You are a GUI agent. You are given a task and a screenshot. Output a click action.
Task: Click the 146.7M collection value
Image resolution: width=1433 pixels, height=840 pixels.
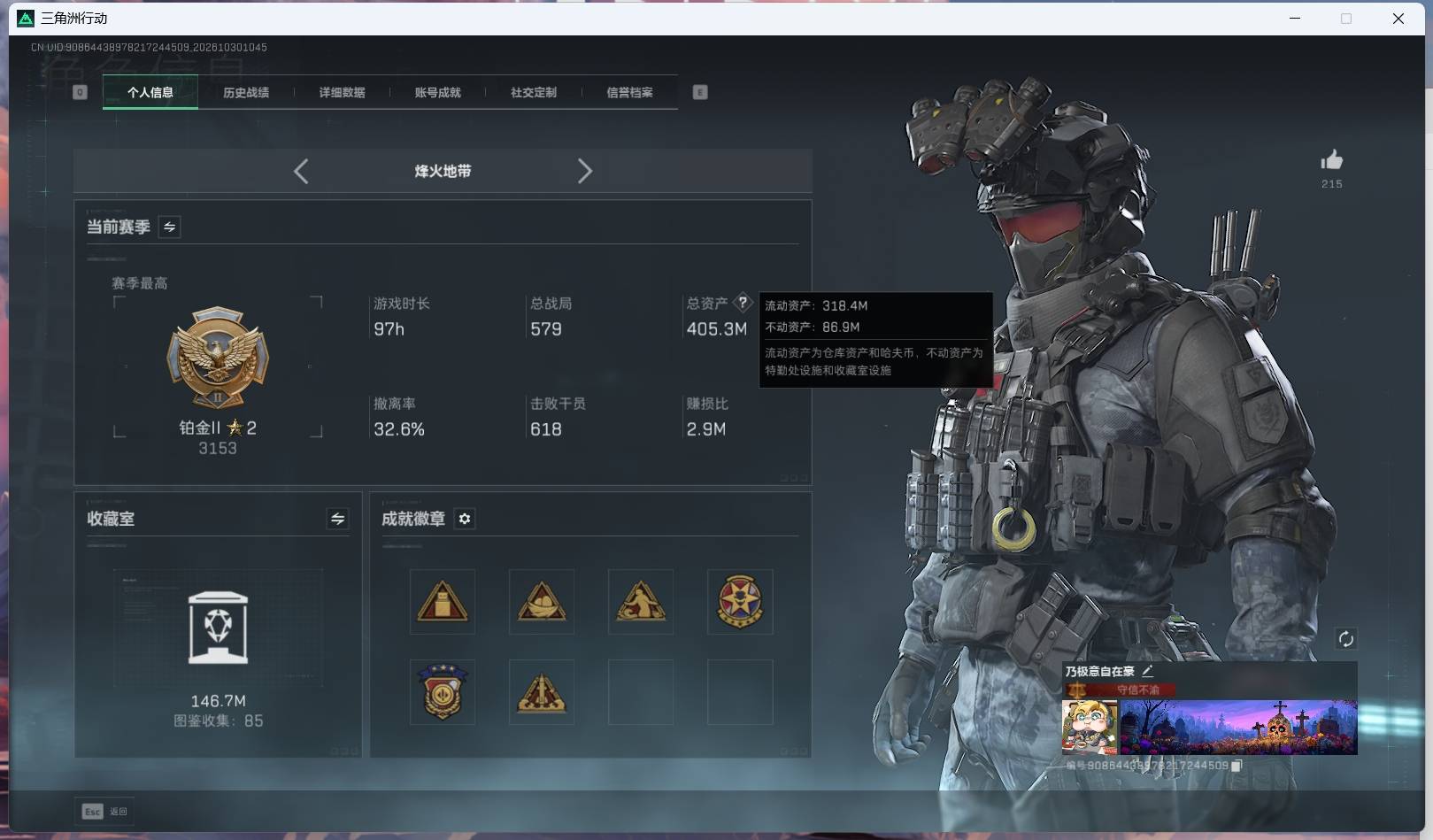(x=218, y=701)
